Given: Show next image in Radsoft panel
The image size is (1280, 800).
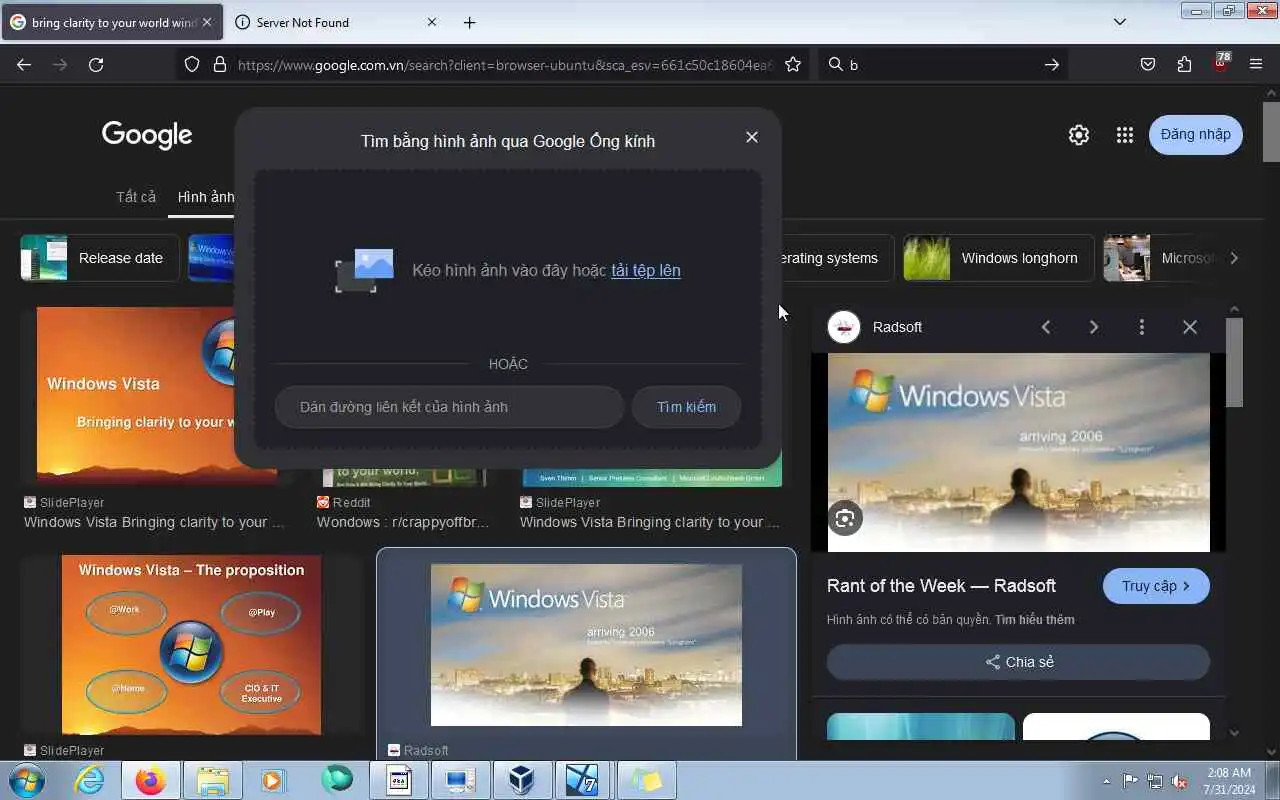Looking at the screenshot, I should pyautogui.click(x=1093, y=327).
